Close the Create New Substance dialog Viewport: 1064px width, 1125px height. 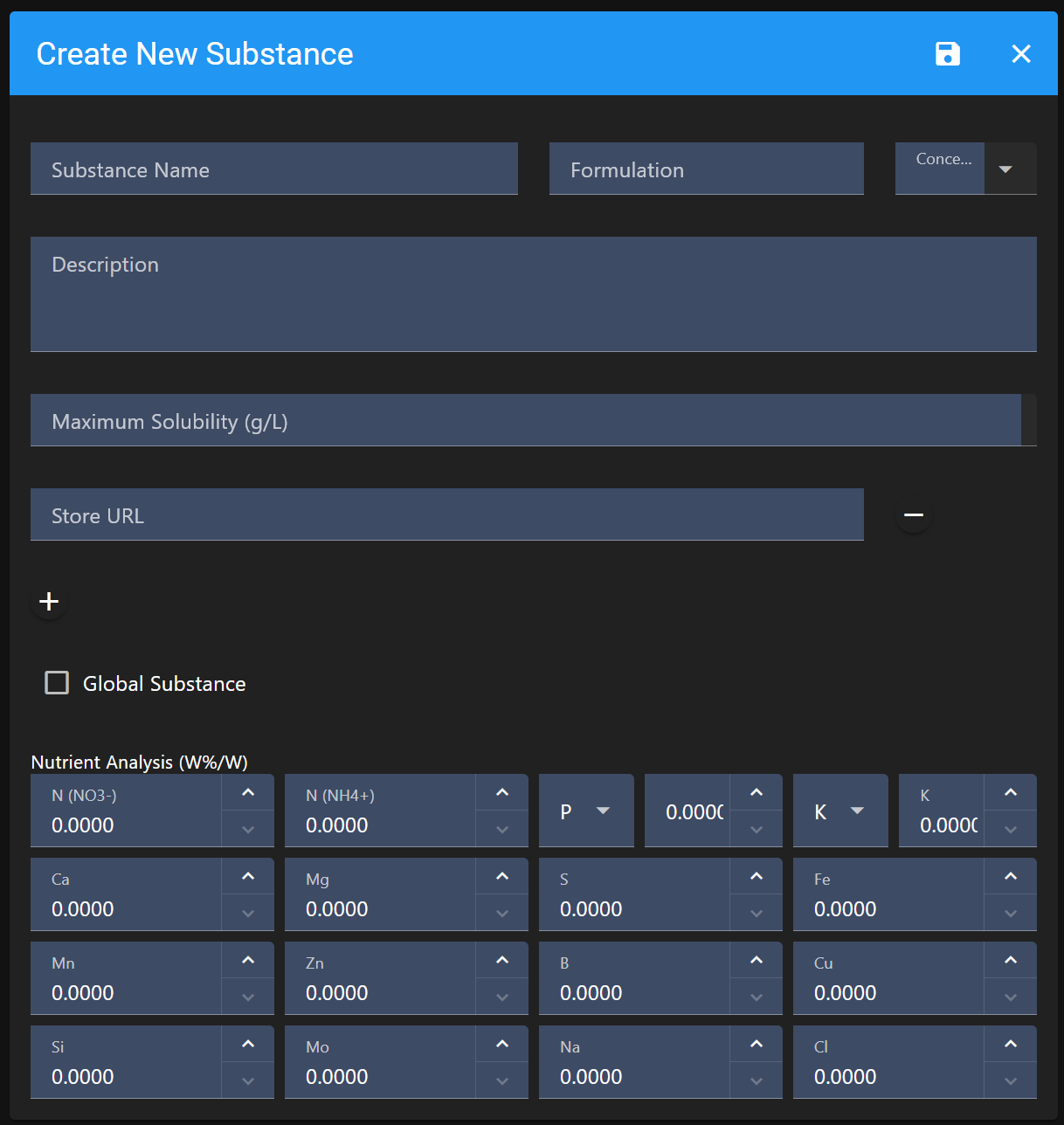[1020, 54]
